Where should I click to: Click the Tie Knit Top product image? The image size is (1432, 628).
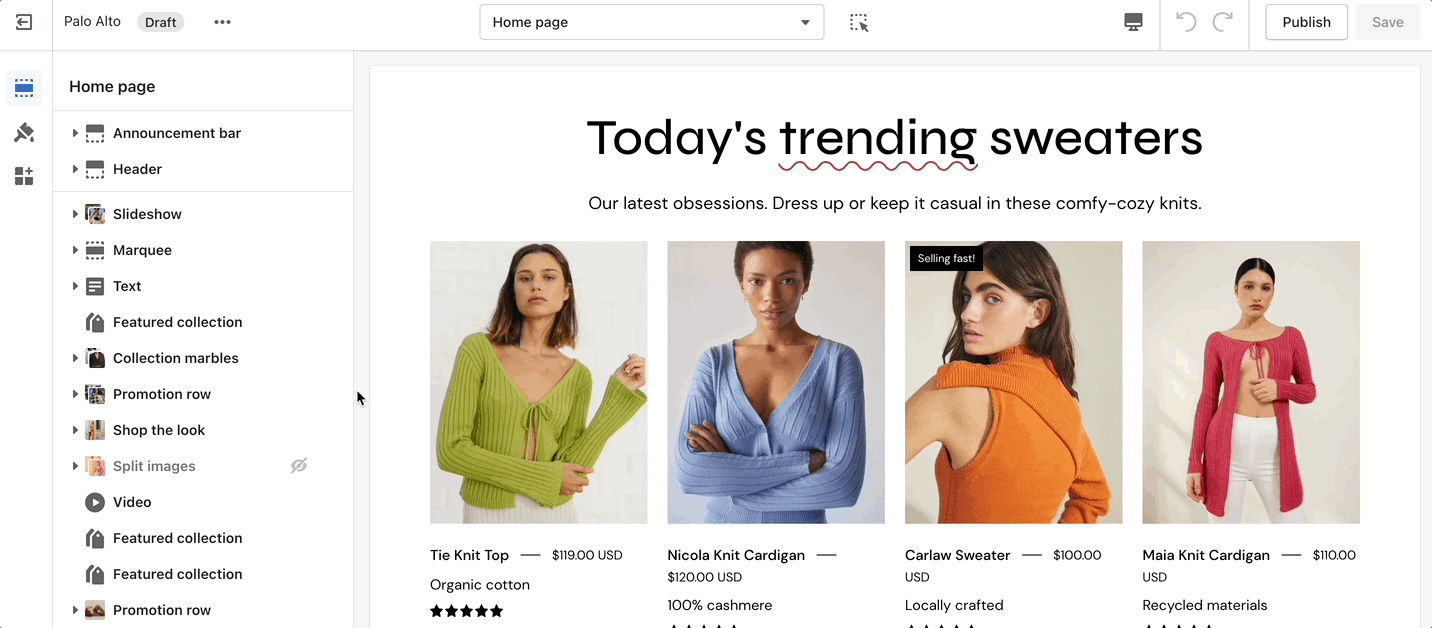click(538, 382)
